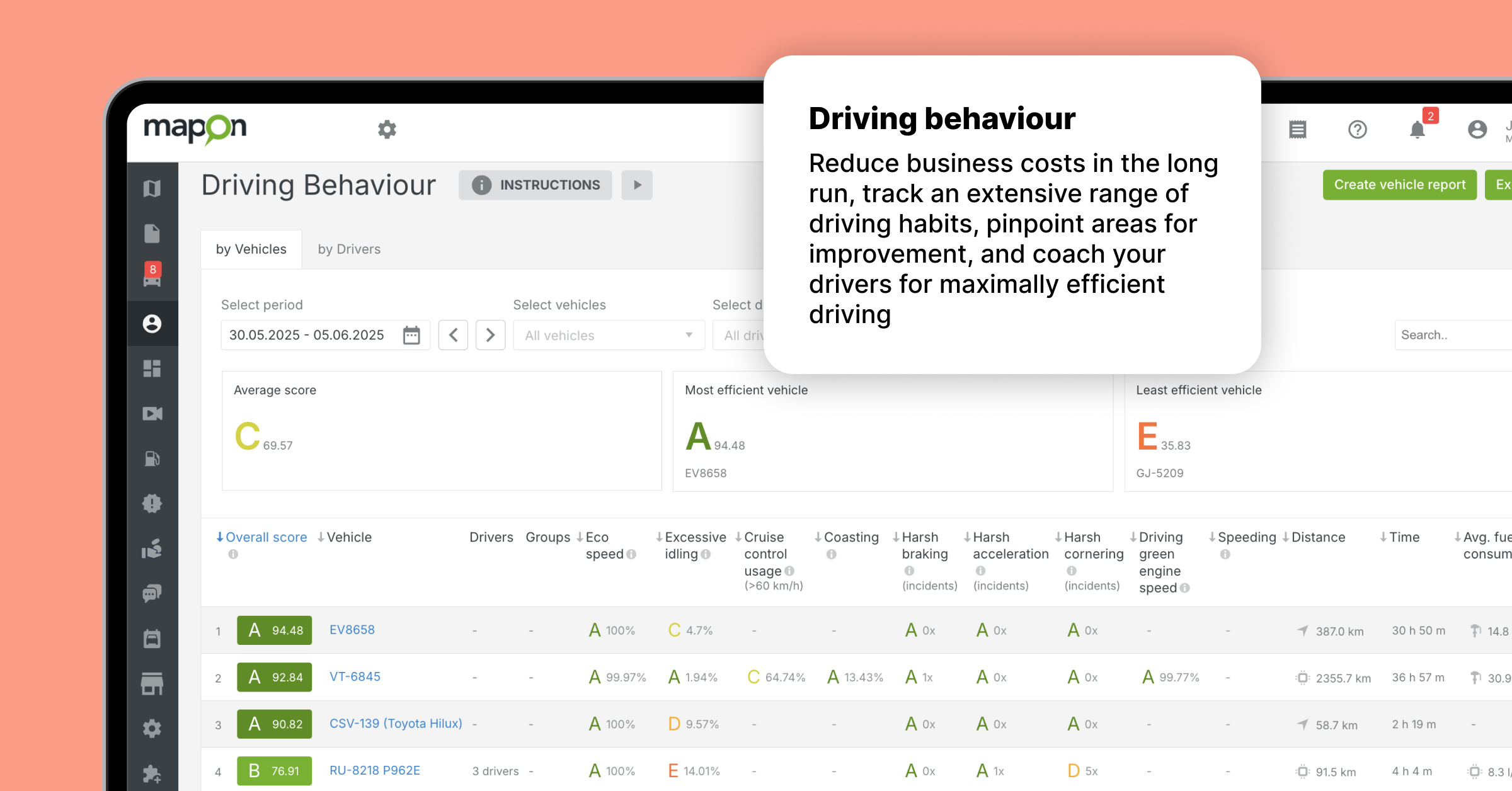Open the dashboard grid sidebar icon

click(152, 368)
